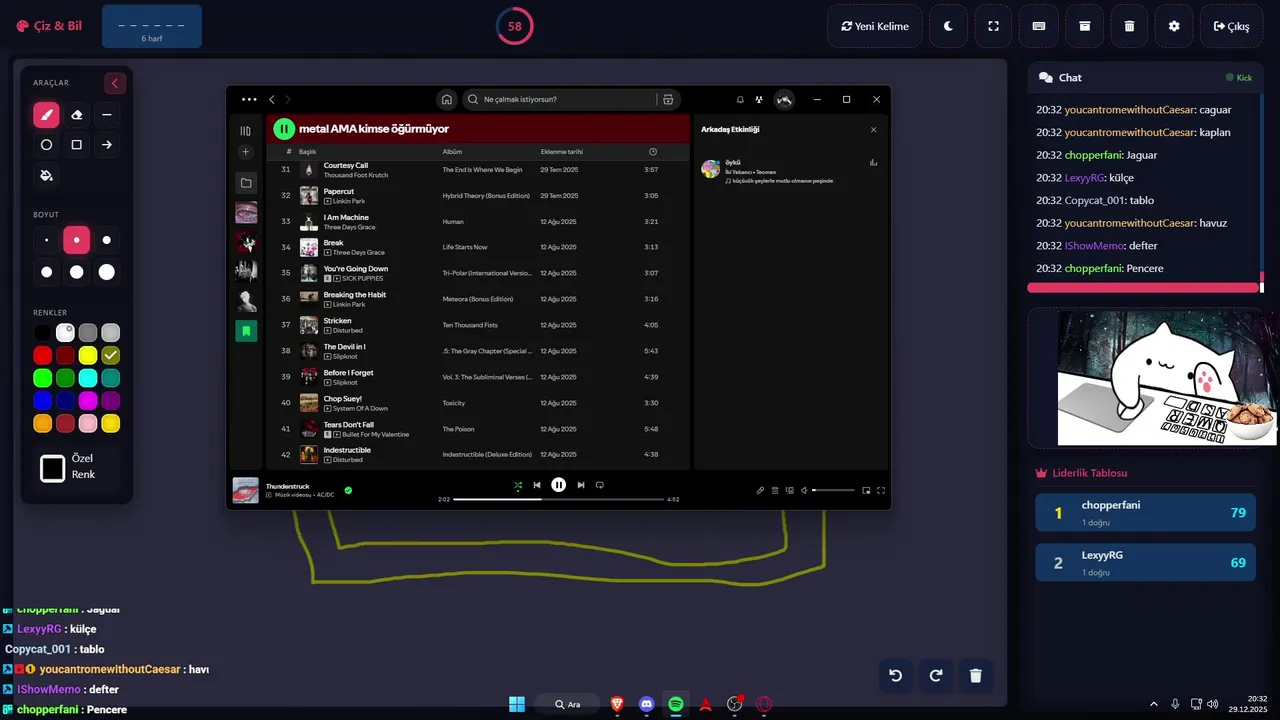This screenshot has width=1280, height=720.
Task: Select the brush drawing tool
Action: coord(46,115)
